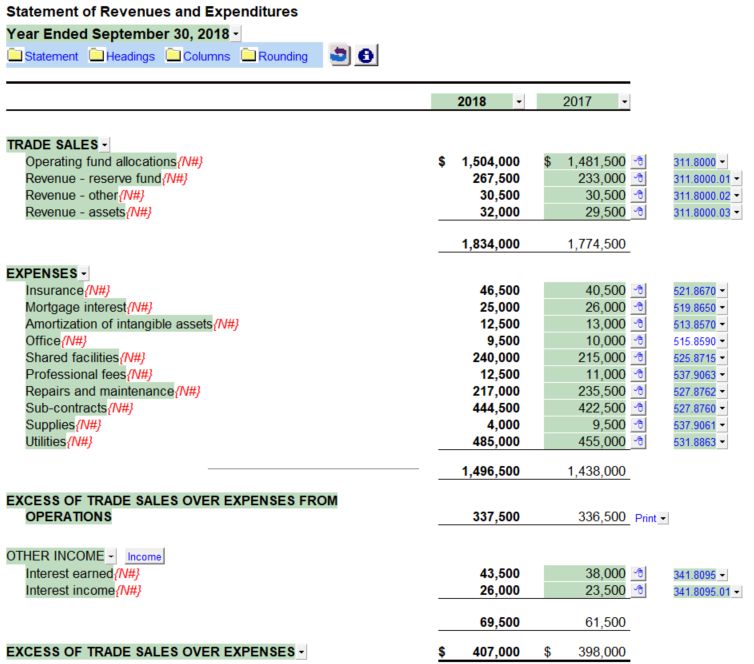
Task: Follow account link 519.8650
Action: 694,308
